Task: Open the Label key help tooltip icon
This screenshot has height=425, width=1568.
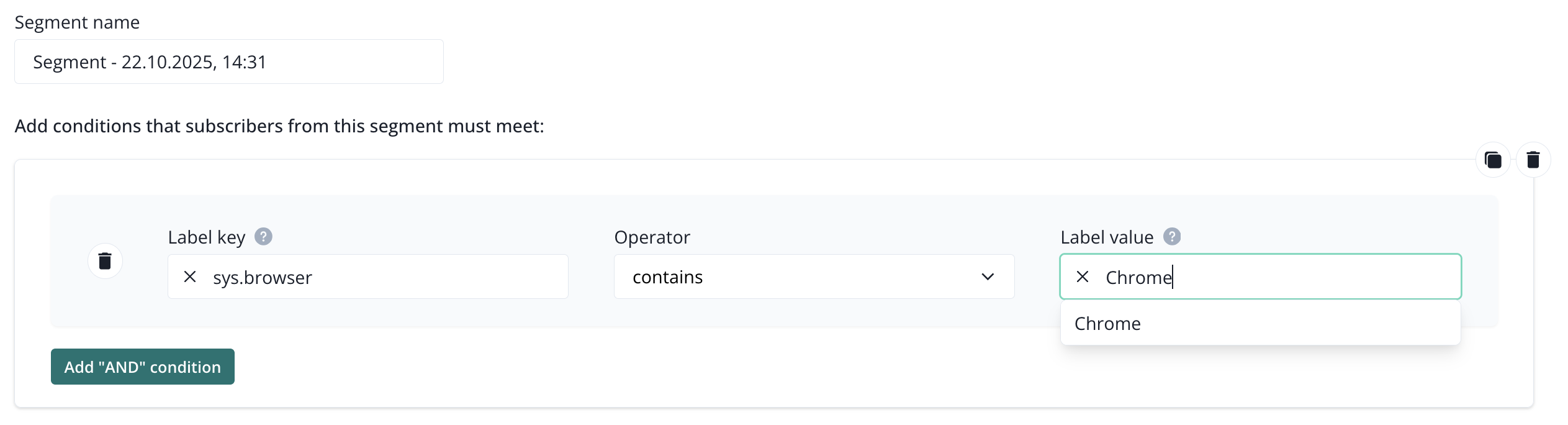Action: point(263,237)
